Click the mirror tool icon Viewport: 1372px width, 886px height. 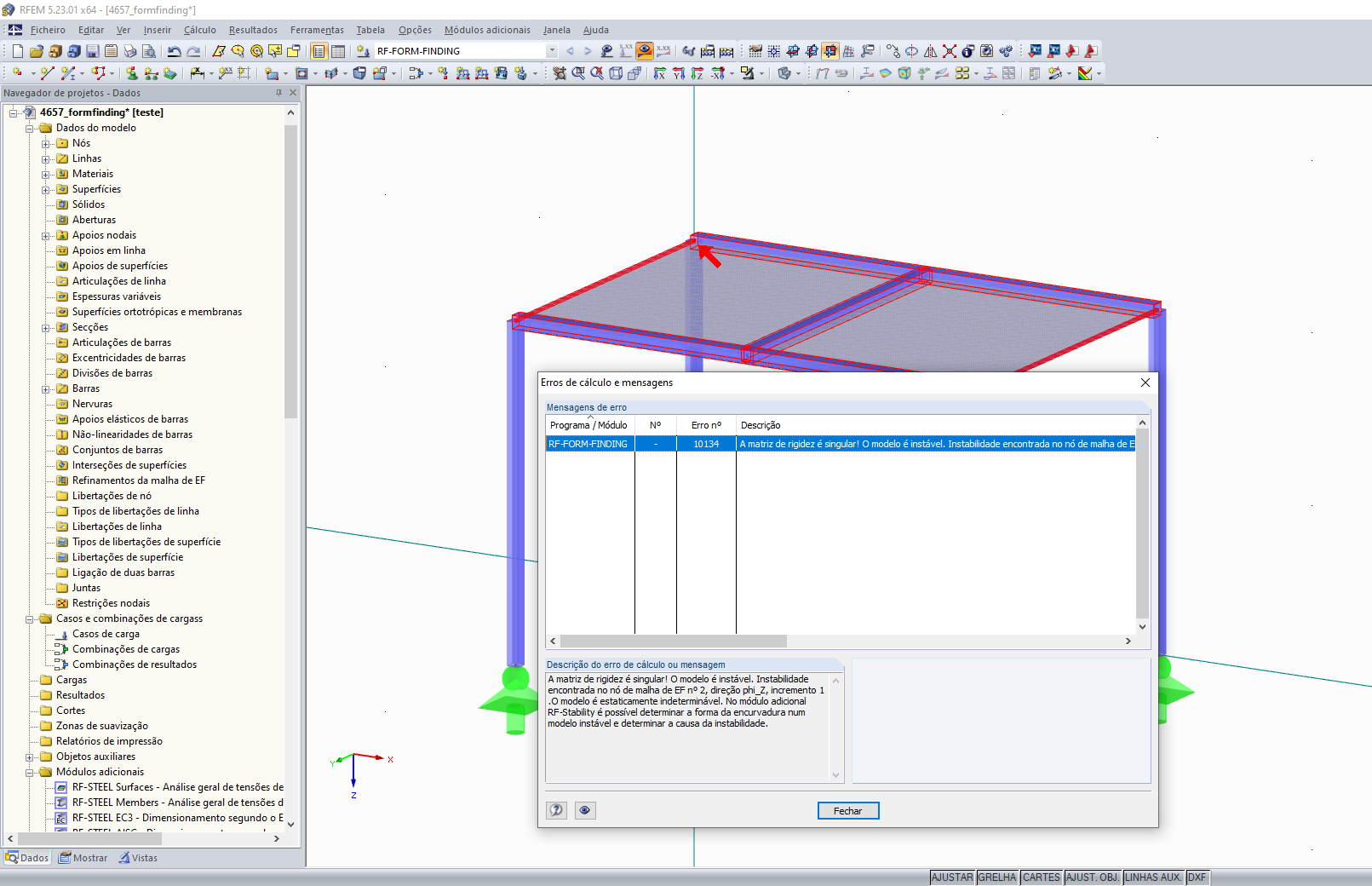tap(931, 51)
